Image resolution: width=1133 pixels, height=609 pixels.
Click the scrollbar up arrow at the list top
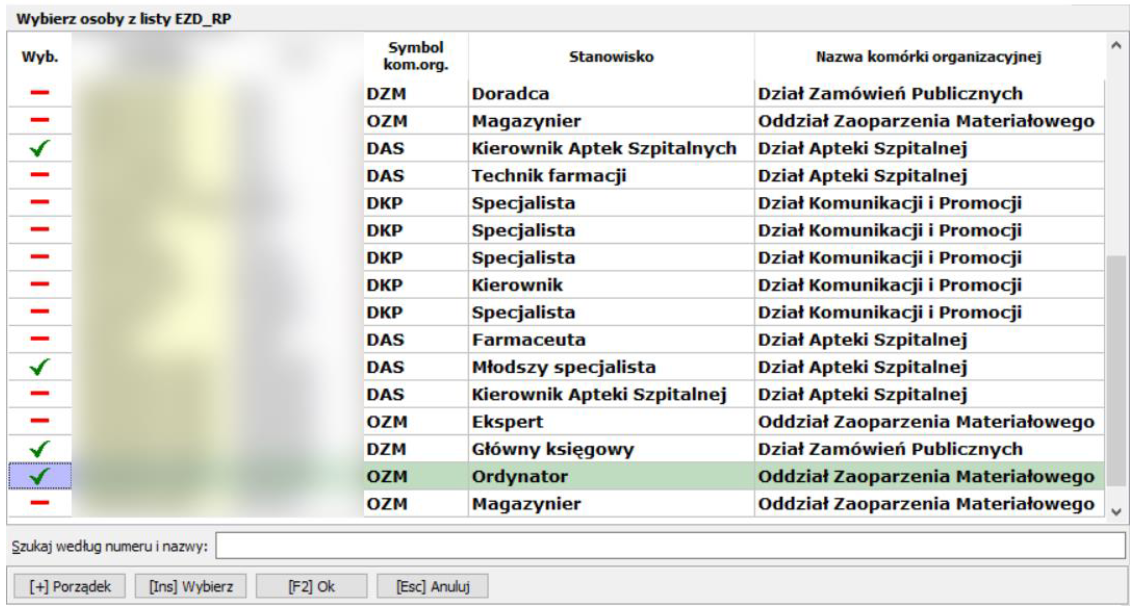(1116, 45)
